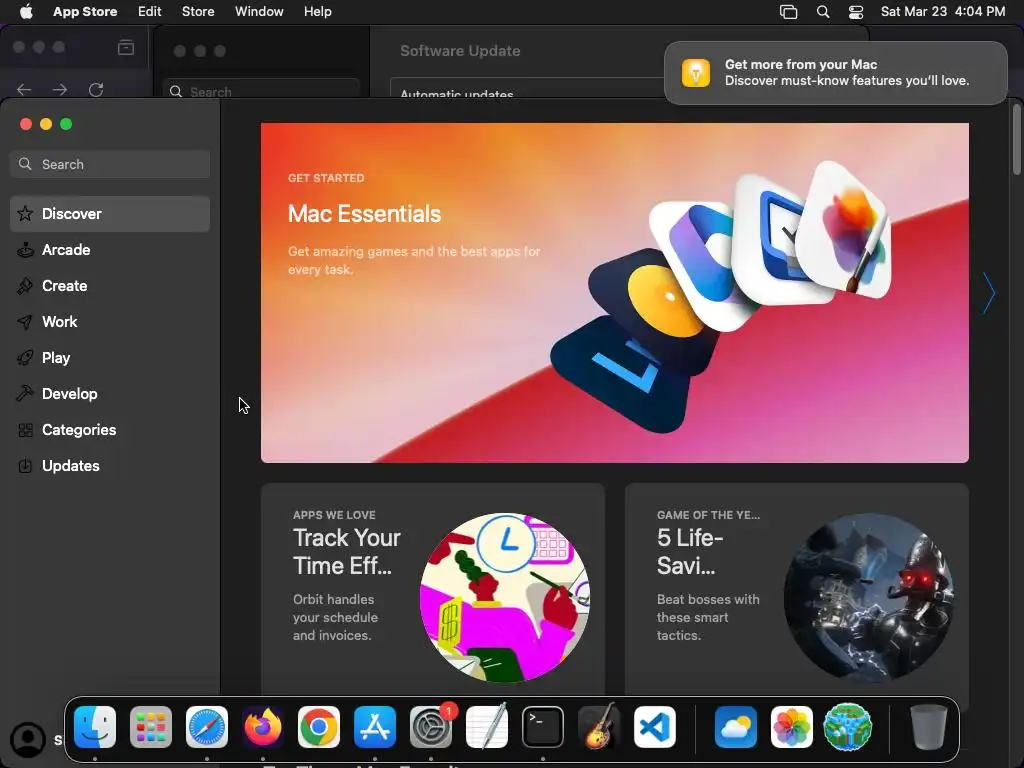Open Control Center in menu bar

click(x=856, y=12)
